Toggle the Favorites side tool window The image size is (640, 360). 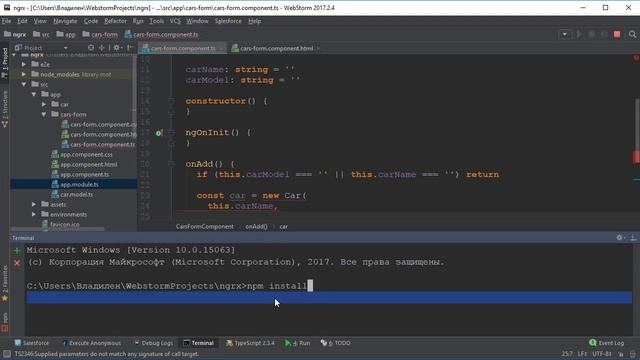[5, 283]
